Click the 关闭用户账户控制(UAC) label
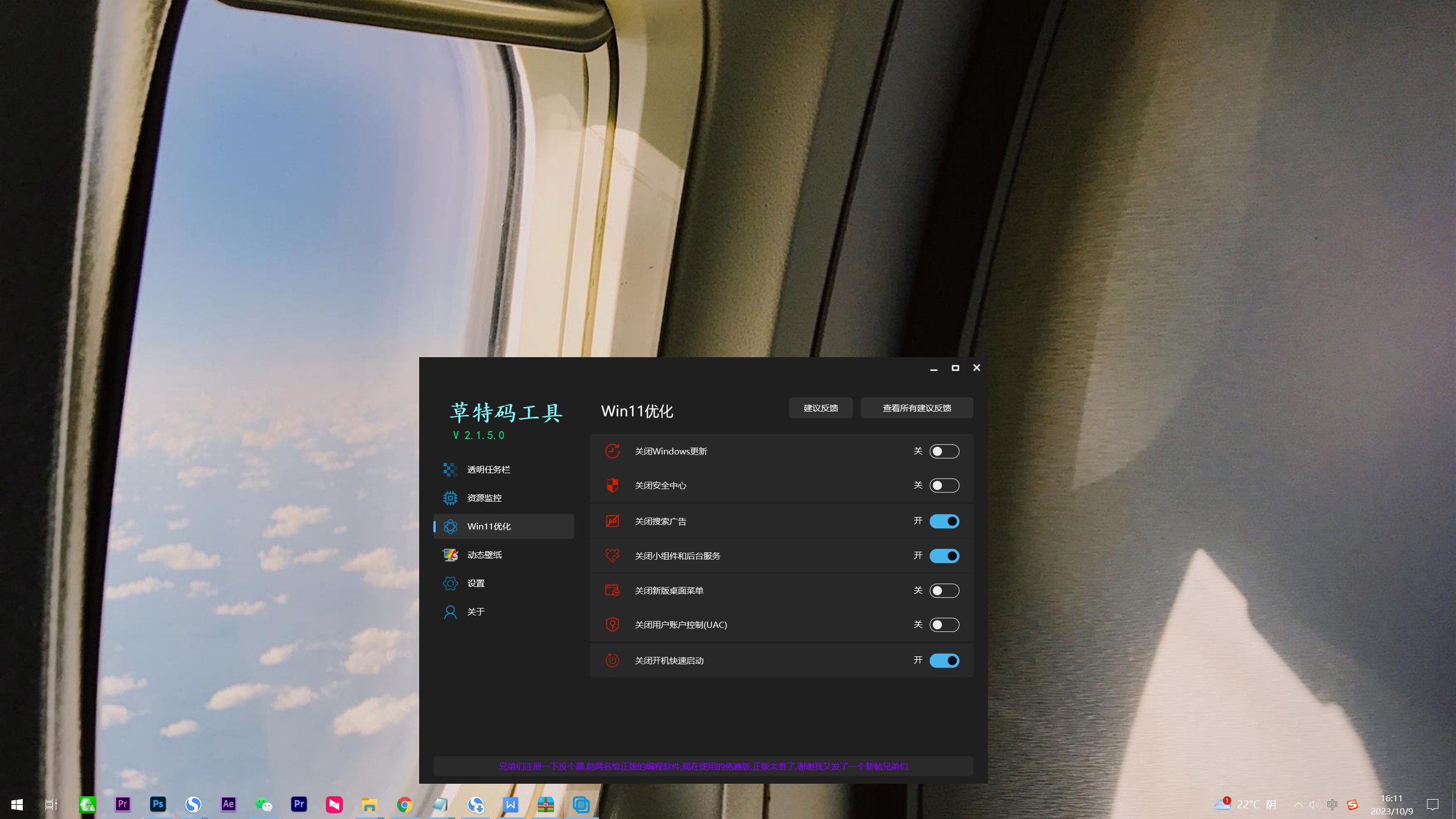Screen dimensions: 1456x819 [681, 624]
